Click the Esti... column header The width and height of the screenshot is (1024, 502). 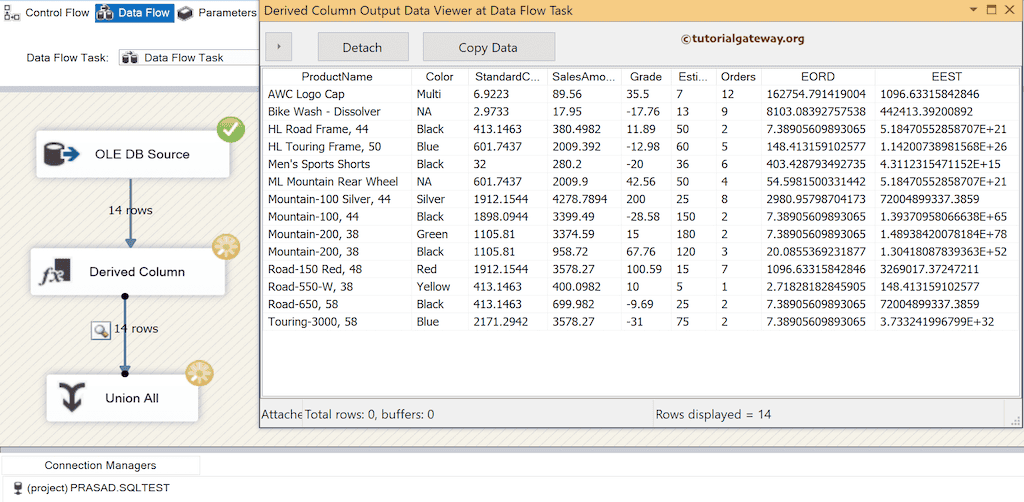[694, 76]
